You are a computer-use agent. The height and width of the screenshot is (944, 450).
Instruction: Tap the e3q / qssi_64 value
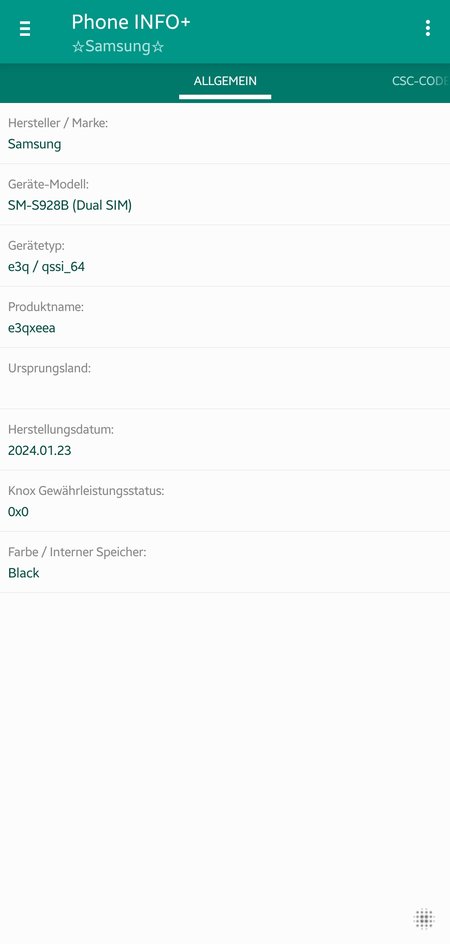point(46,267)
